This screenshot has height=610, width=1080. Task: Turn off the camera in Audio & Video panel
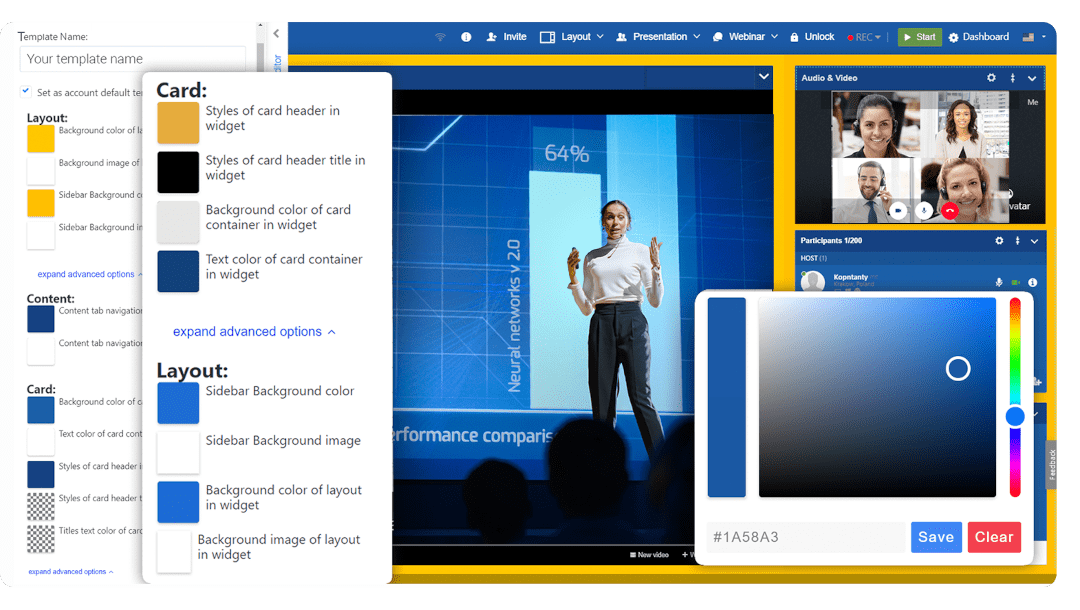click(898, 211)
